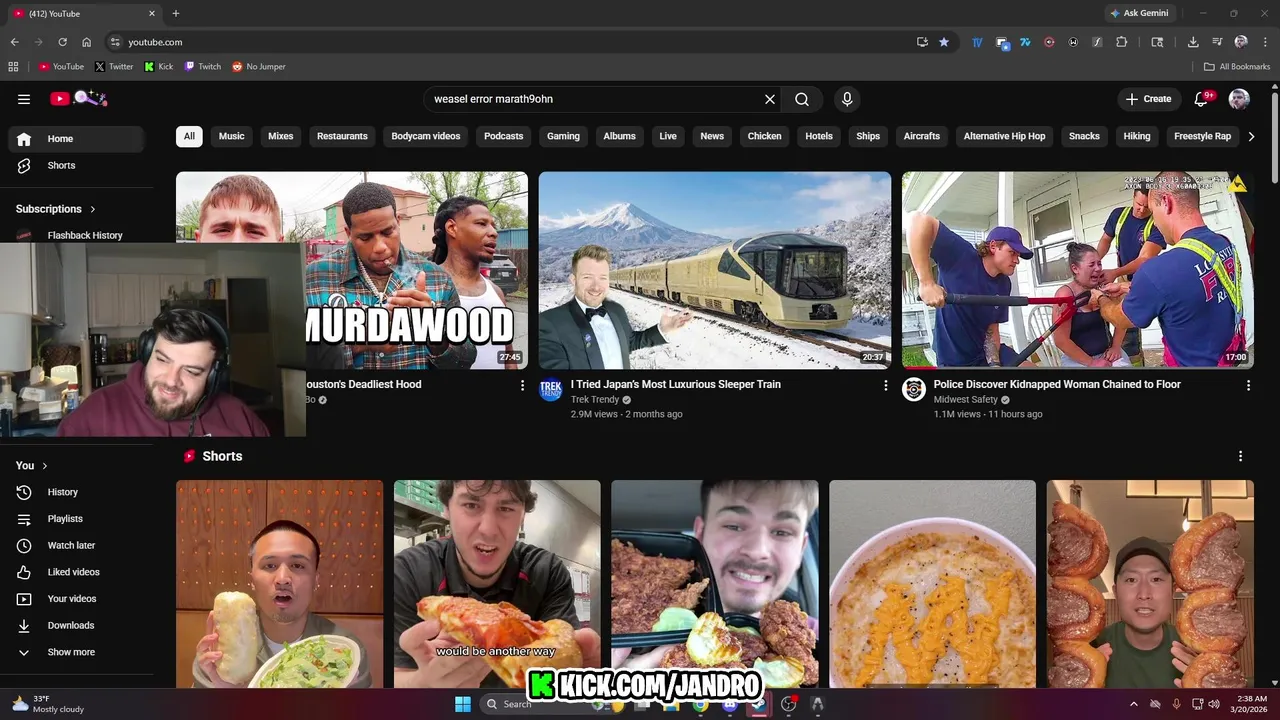
Task: Open Japan sleeper train video thumbnail
Action: (715, 270)
